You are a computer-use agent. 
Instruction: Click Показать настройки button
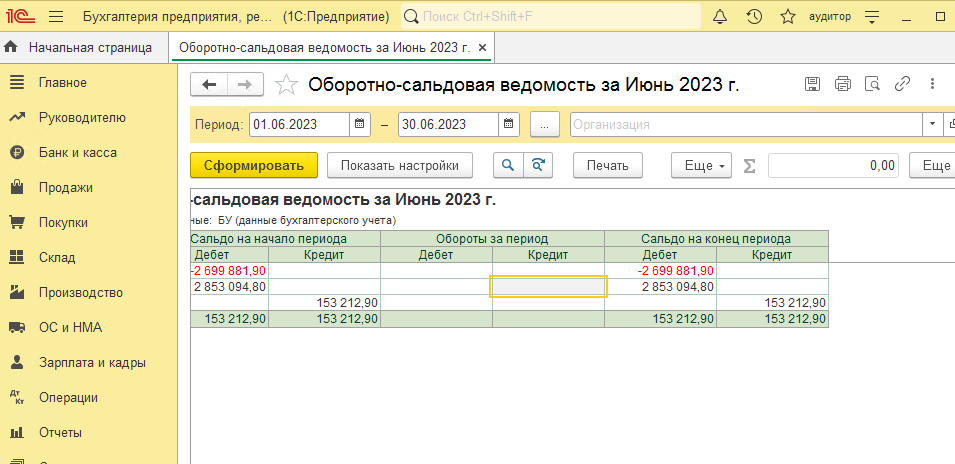[x=400, y=165]
